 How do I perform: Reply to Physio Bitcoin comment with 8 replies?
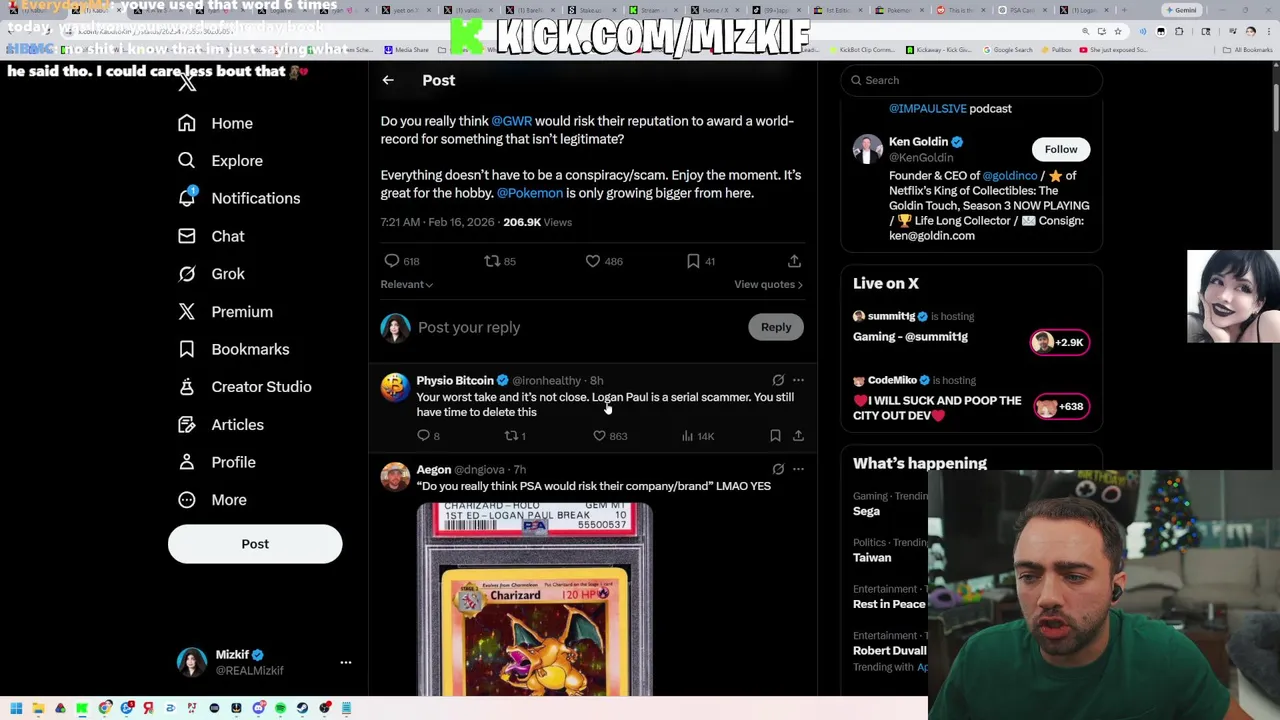[428, 436]
